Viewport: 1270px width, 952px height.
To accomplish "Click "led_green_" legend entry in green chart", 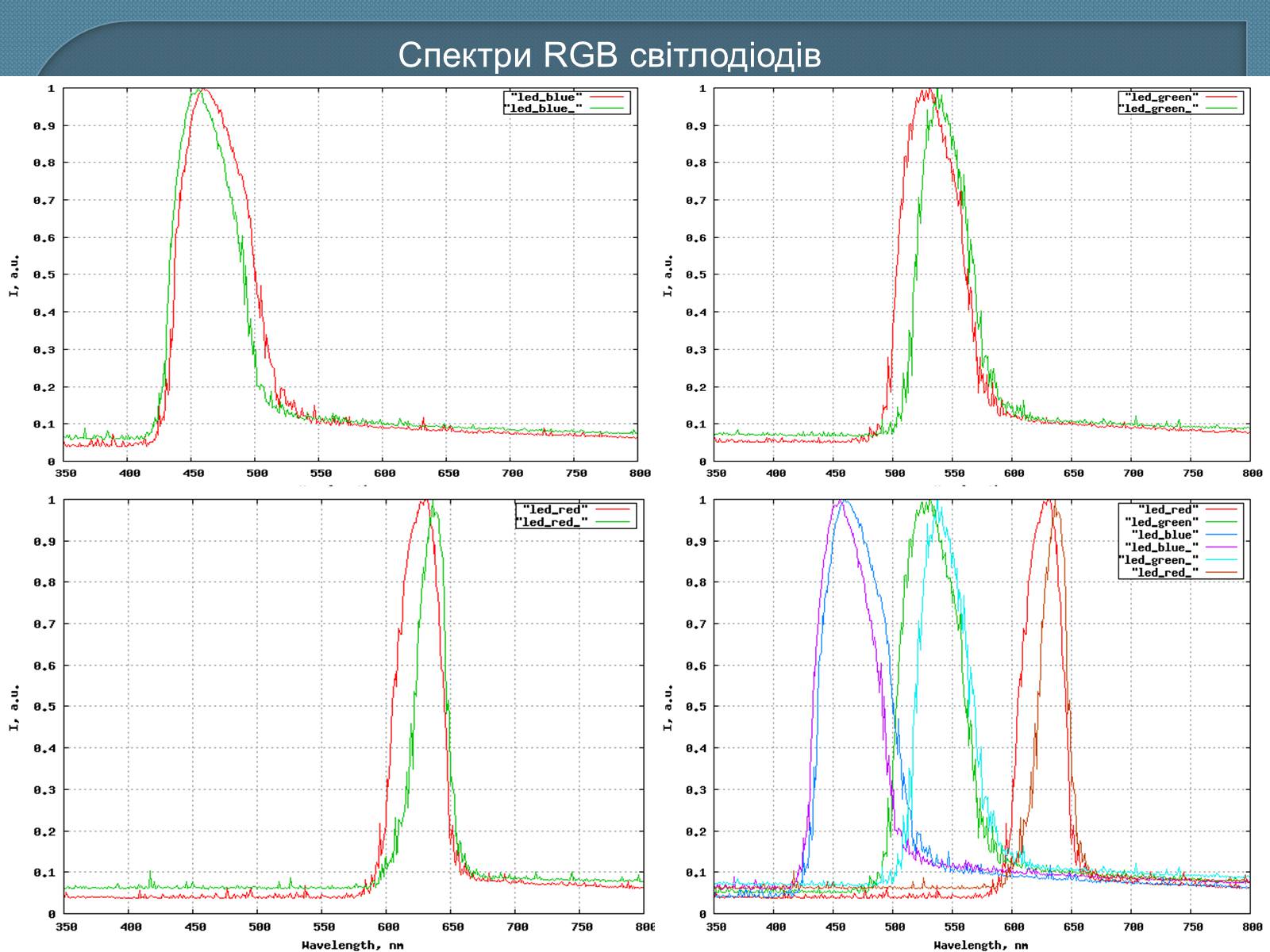I will pos(1158,109).
